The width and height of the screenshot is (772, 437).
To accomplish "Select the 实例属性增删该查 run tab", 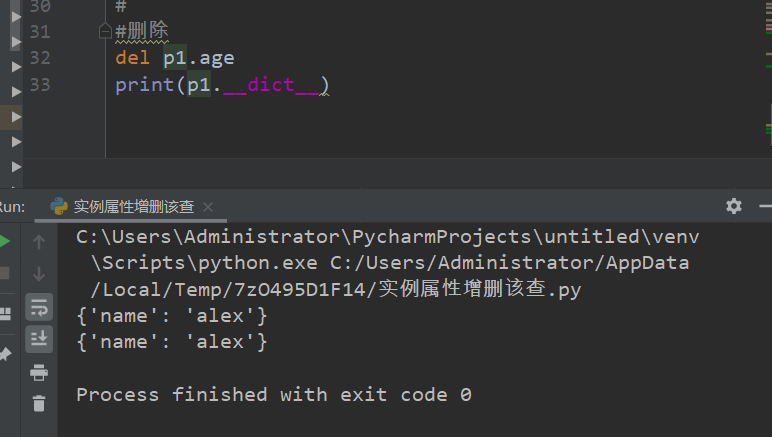I will point(134,207).
